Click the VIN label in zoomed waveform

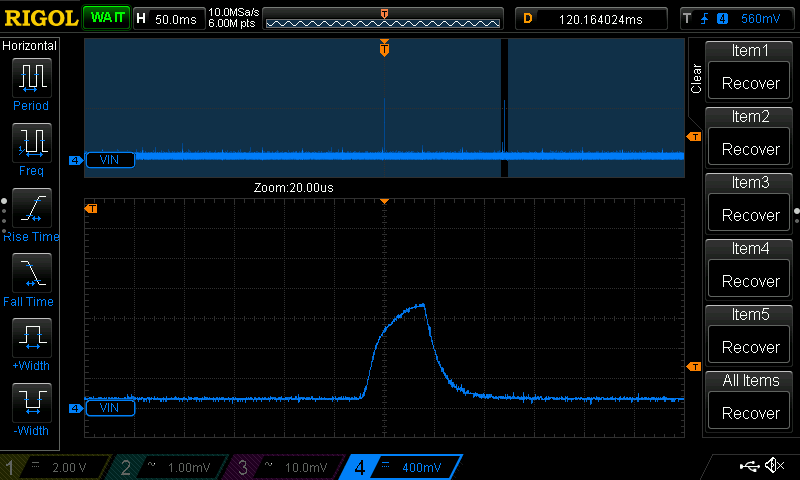click(x=110, y=408)
